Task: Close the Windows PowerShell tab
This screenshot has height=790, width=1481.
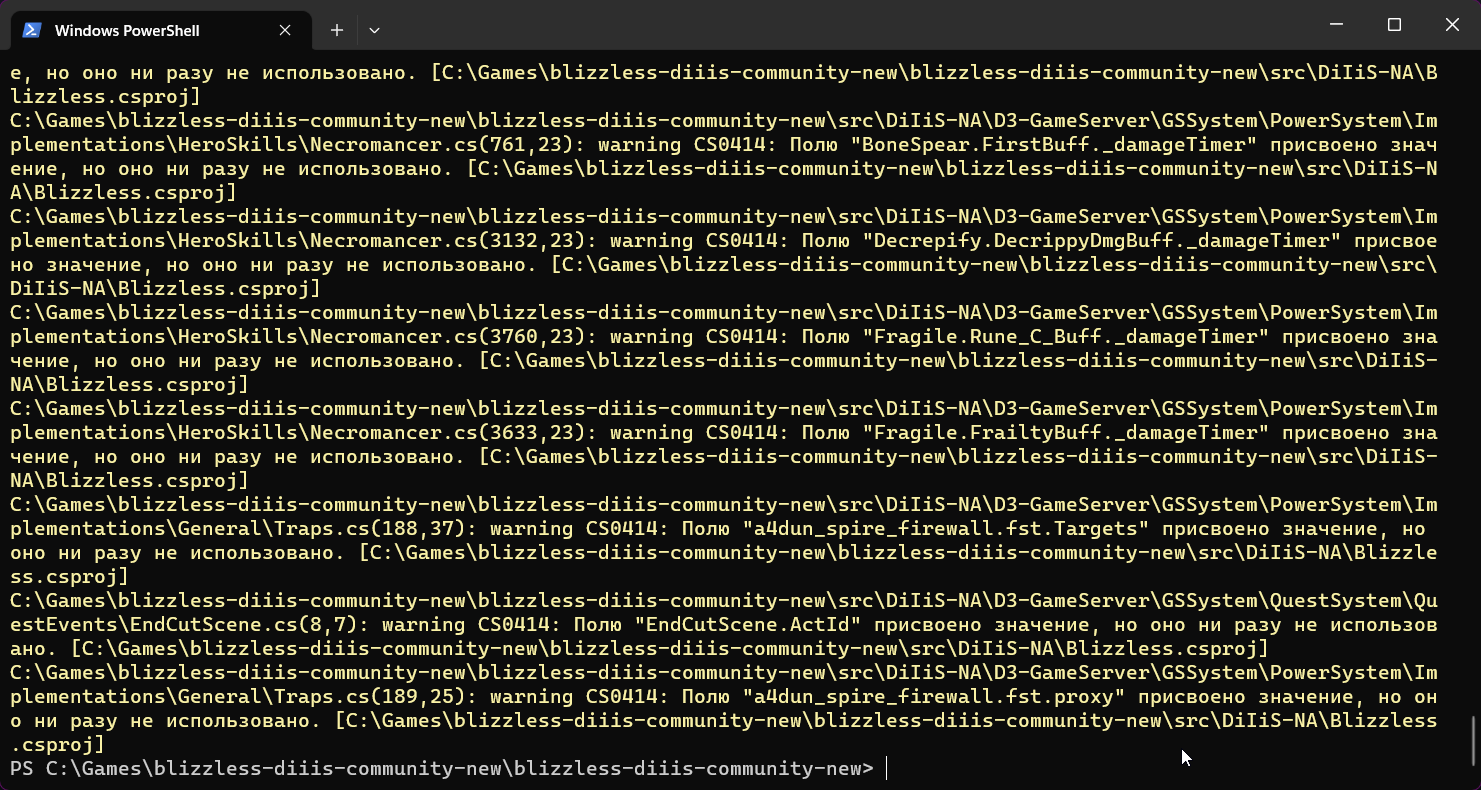Action: (x=285, y=30)
